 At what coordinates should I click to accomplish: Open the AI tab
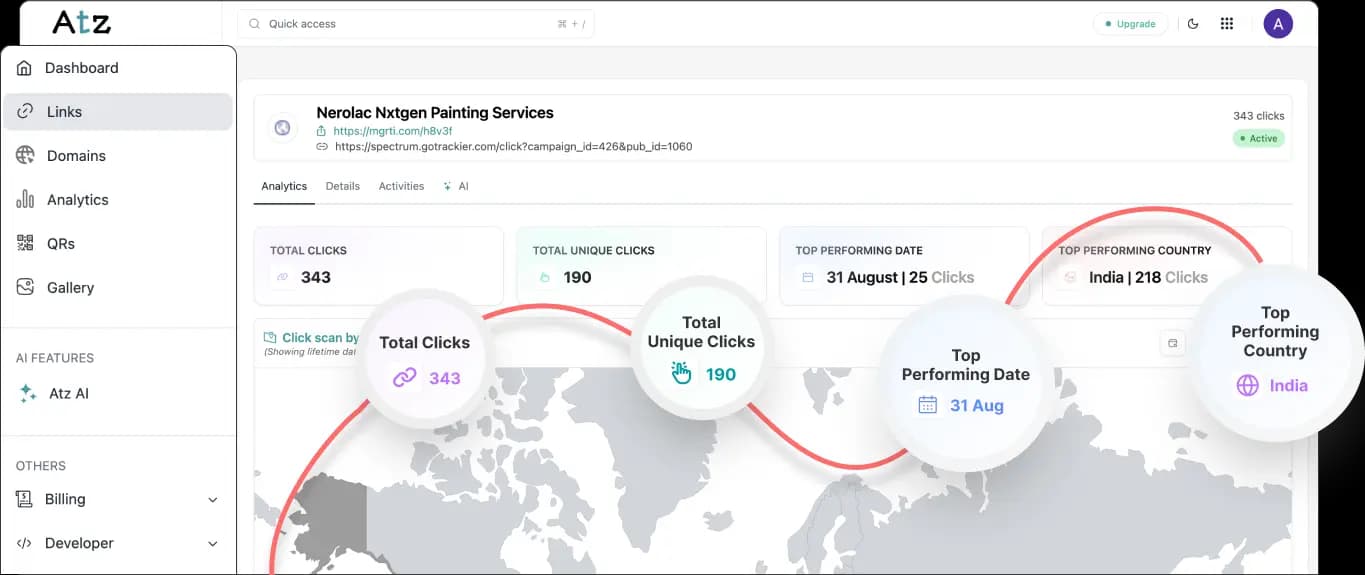pos(456,186)
